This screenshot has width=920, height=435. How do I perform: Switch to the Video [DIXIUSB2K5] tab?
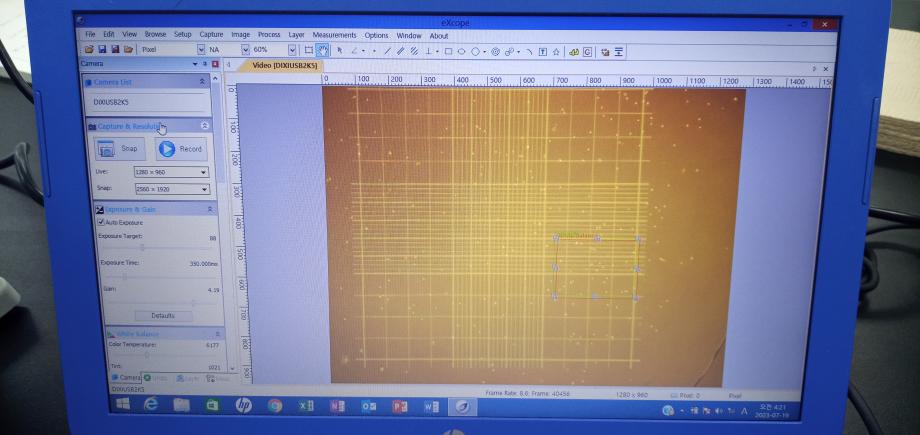(x=287, y=66)
